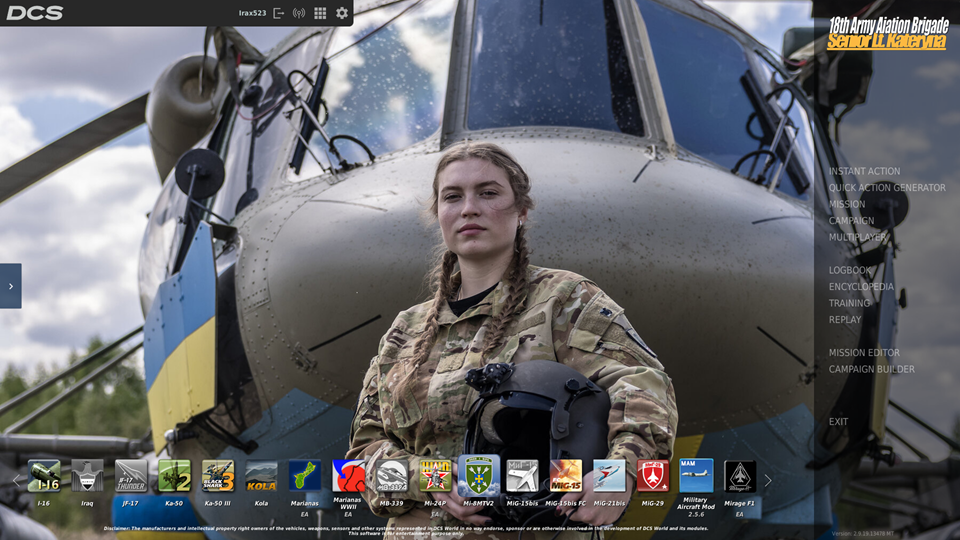Open the Instant Action menu

click(x=864, y=171)
